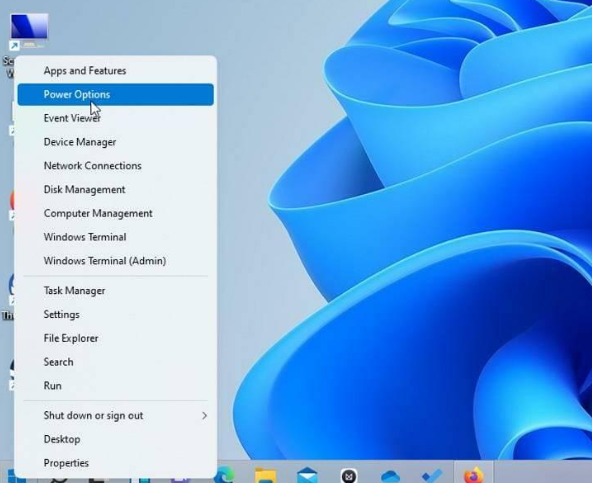Launch Firefox from the taskbar
The height and width of the screenshot is (483, 592).
(x=473, y=475)
